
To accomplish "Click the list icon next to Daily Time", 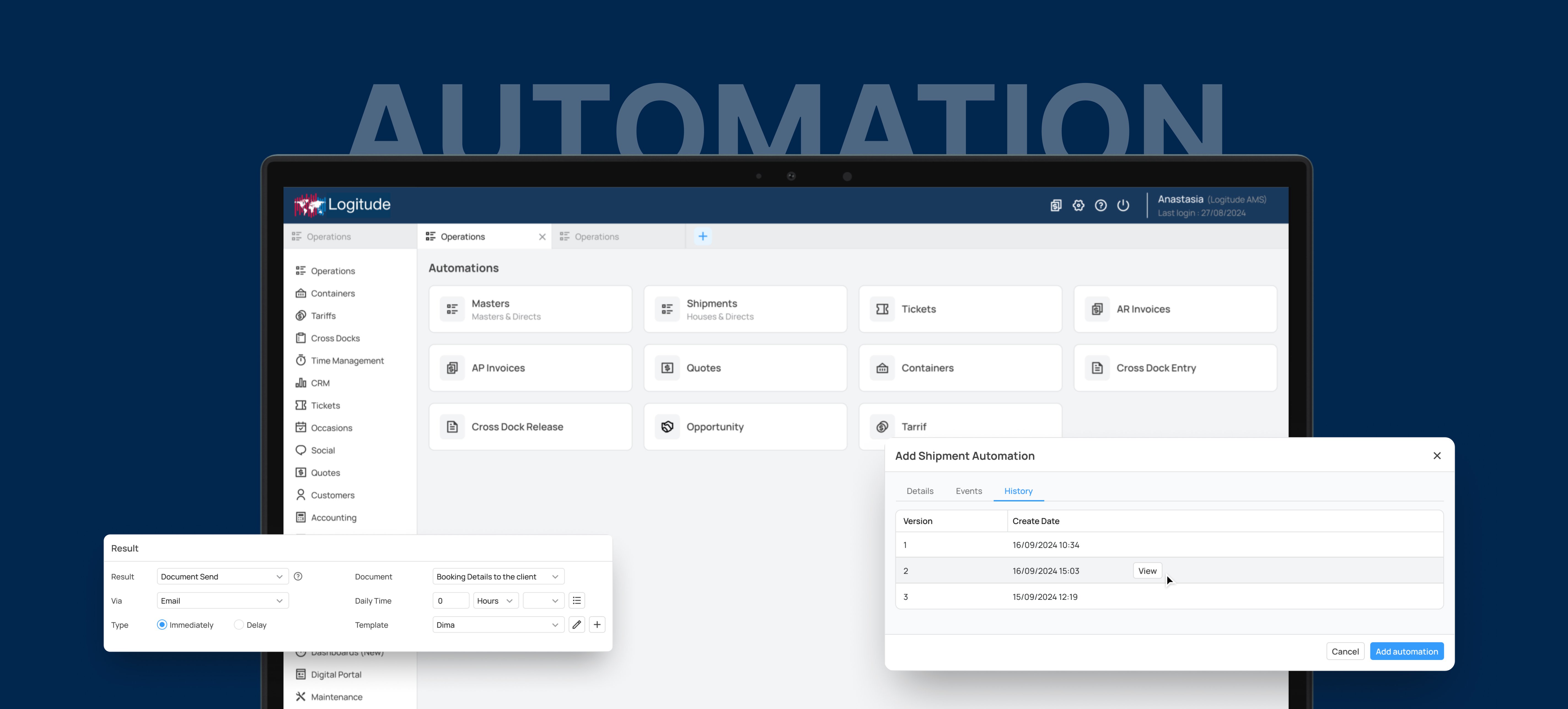I will click(576, 601).
